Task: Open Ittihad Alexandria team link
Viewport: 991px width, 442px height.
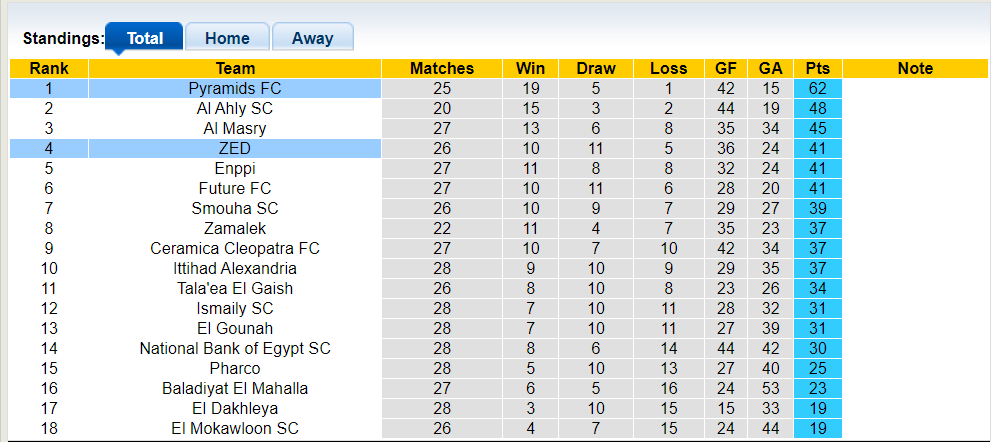Action: point(235,268)
